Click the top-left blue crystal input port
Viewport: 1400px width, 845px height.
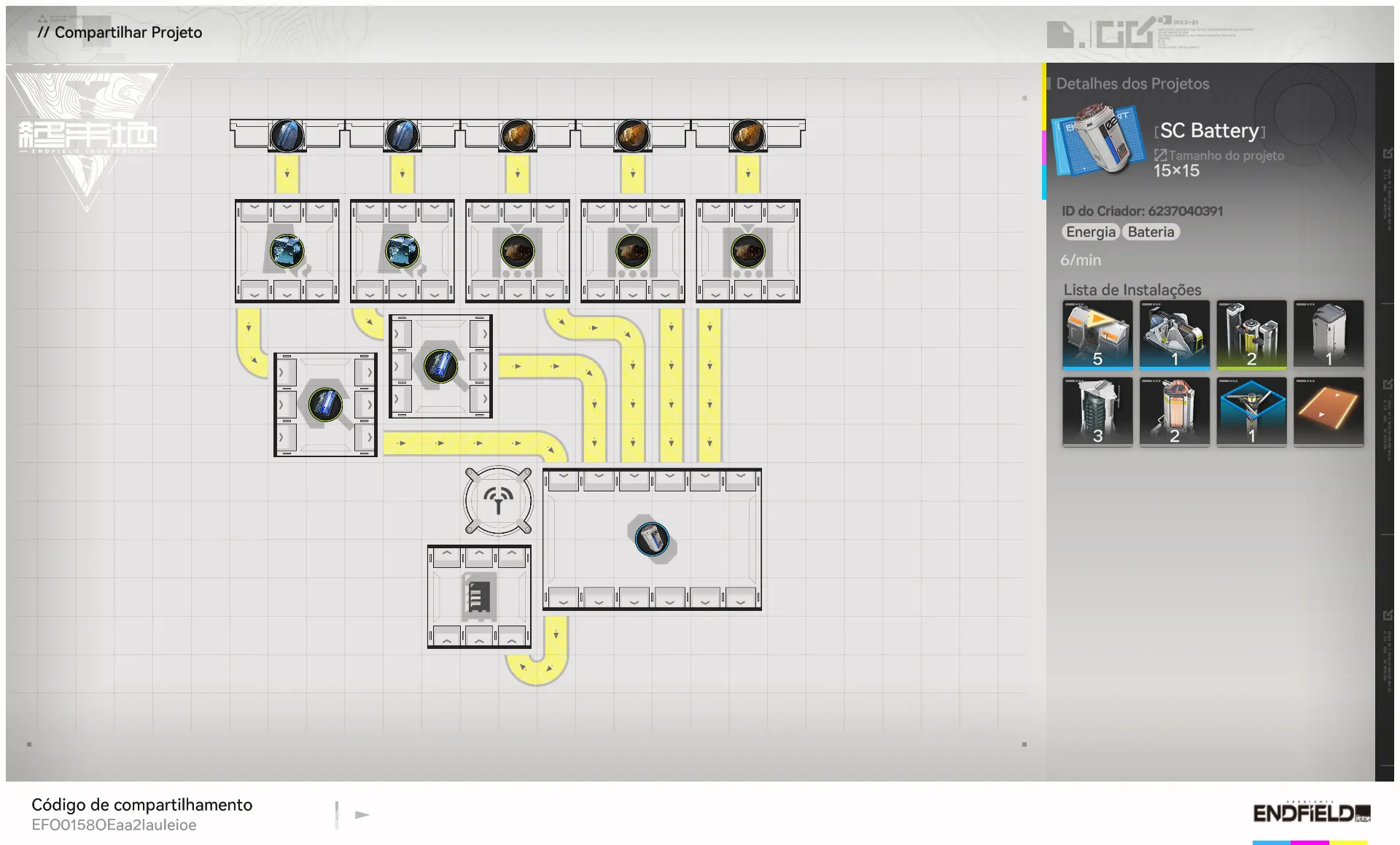(x=287, y=136)
